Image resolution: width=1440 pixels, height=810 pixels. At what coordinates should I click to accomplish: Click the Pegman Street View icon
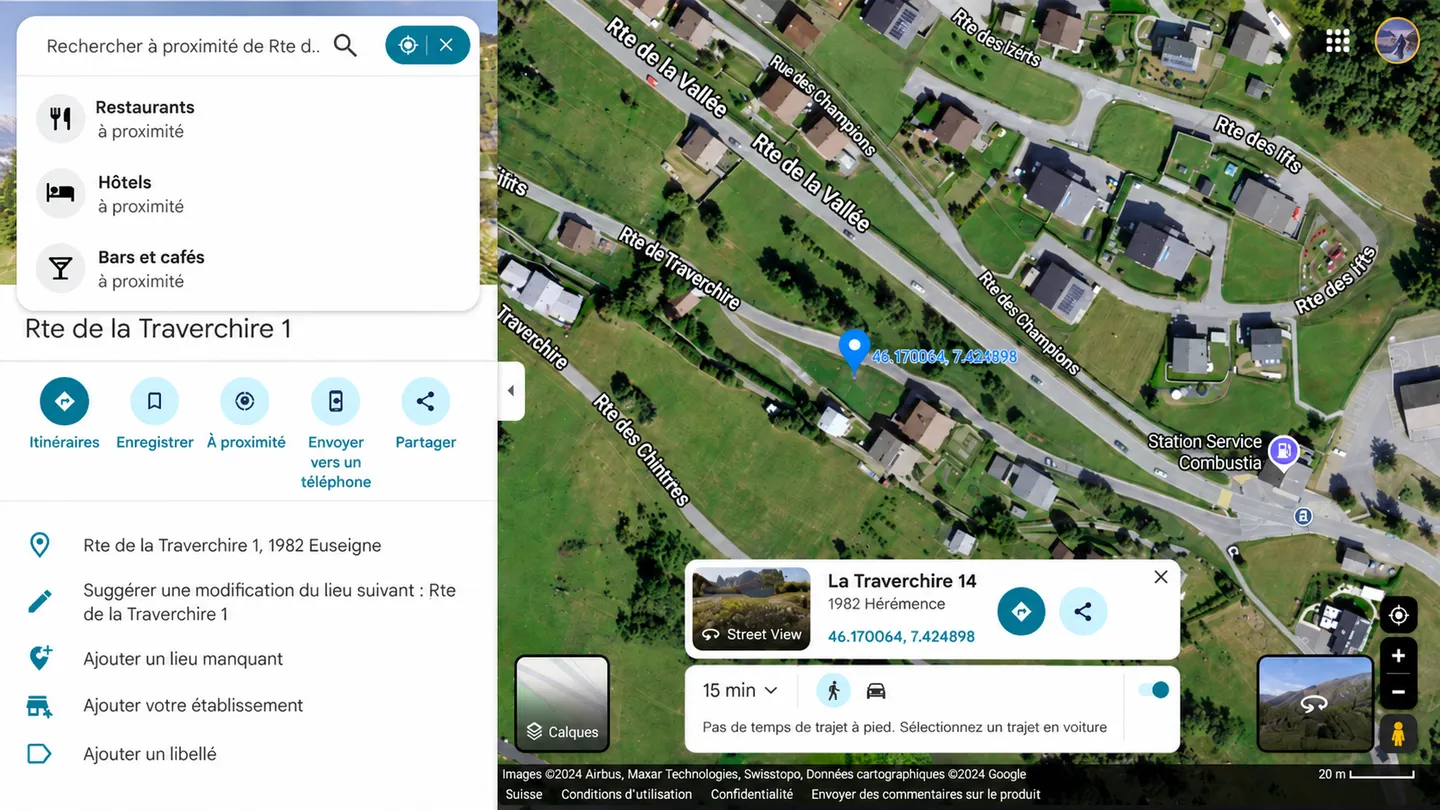tap(1398, 734)
